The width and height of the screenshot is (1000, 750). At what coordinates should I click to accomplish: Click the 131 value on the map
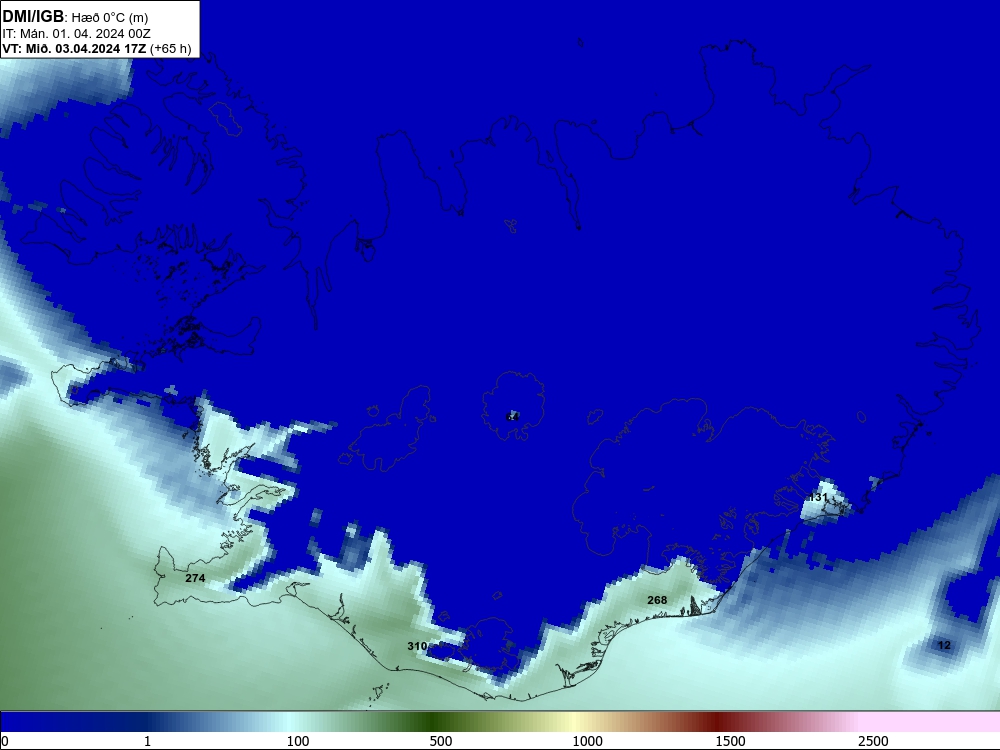818,497
